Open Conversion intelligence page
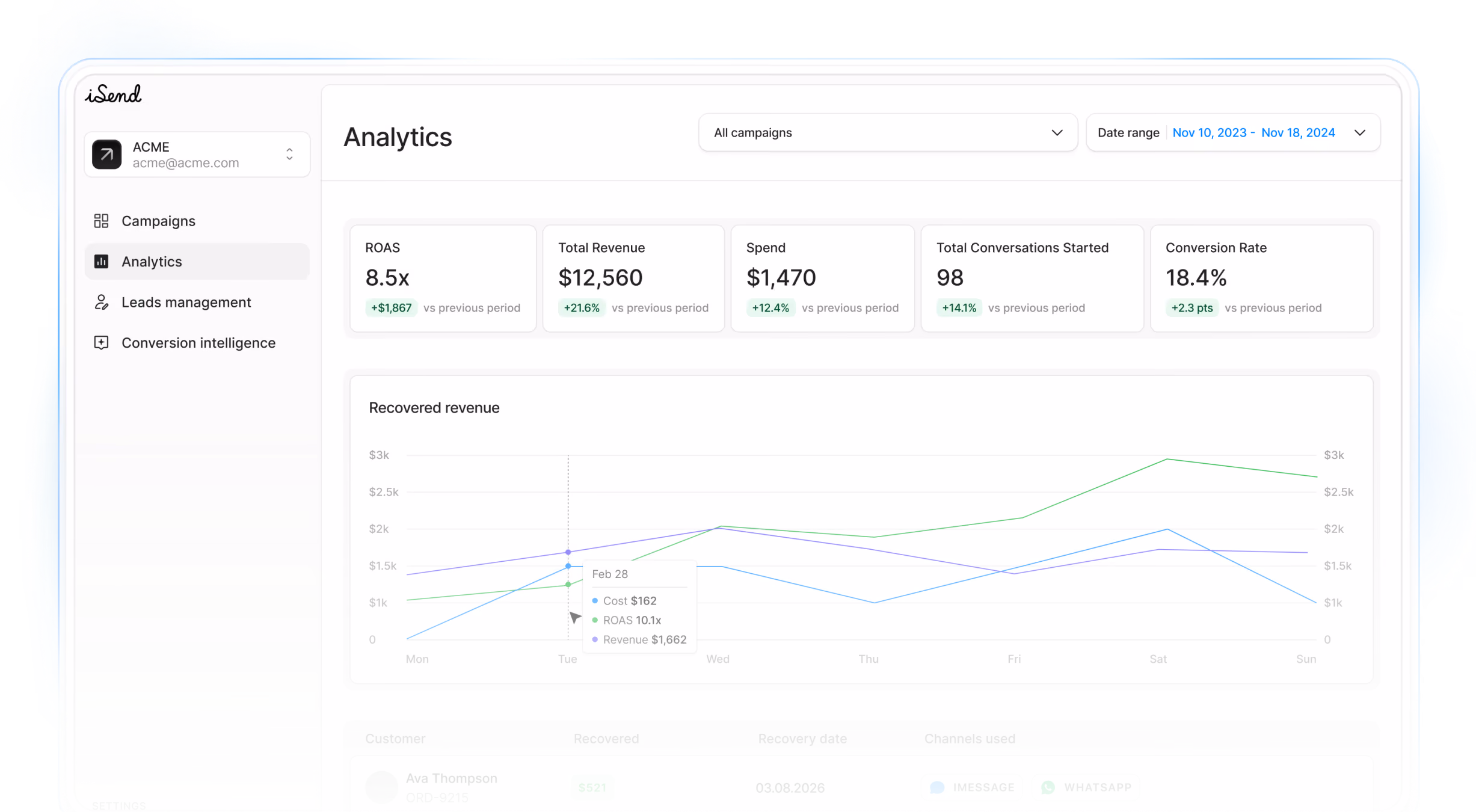 click(197, 343)
